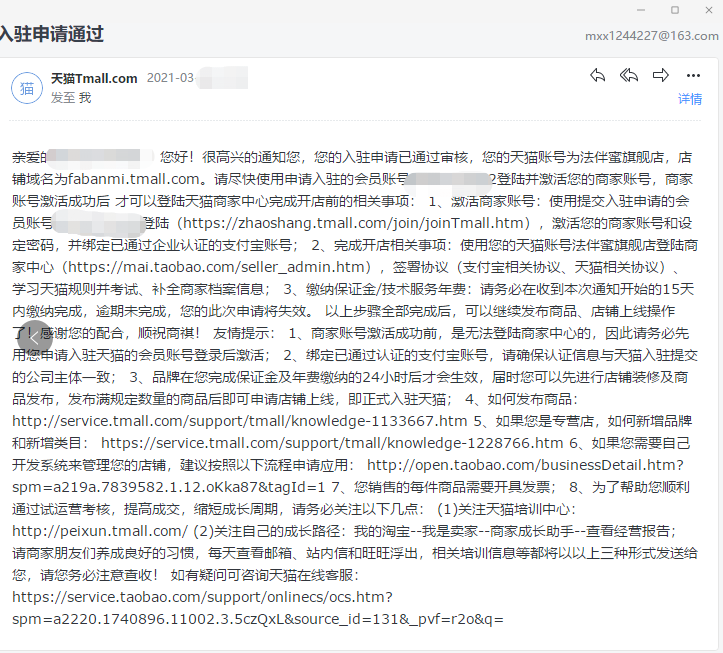Click the sender name 天猫Tmall.com
The height and width of the screenshot is (653, 723).
point(94,78)
